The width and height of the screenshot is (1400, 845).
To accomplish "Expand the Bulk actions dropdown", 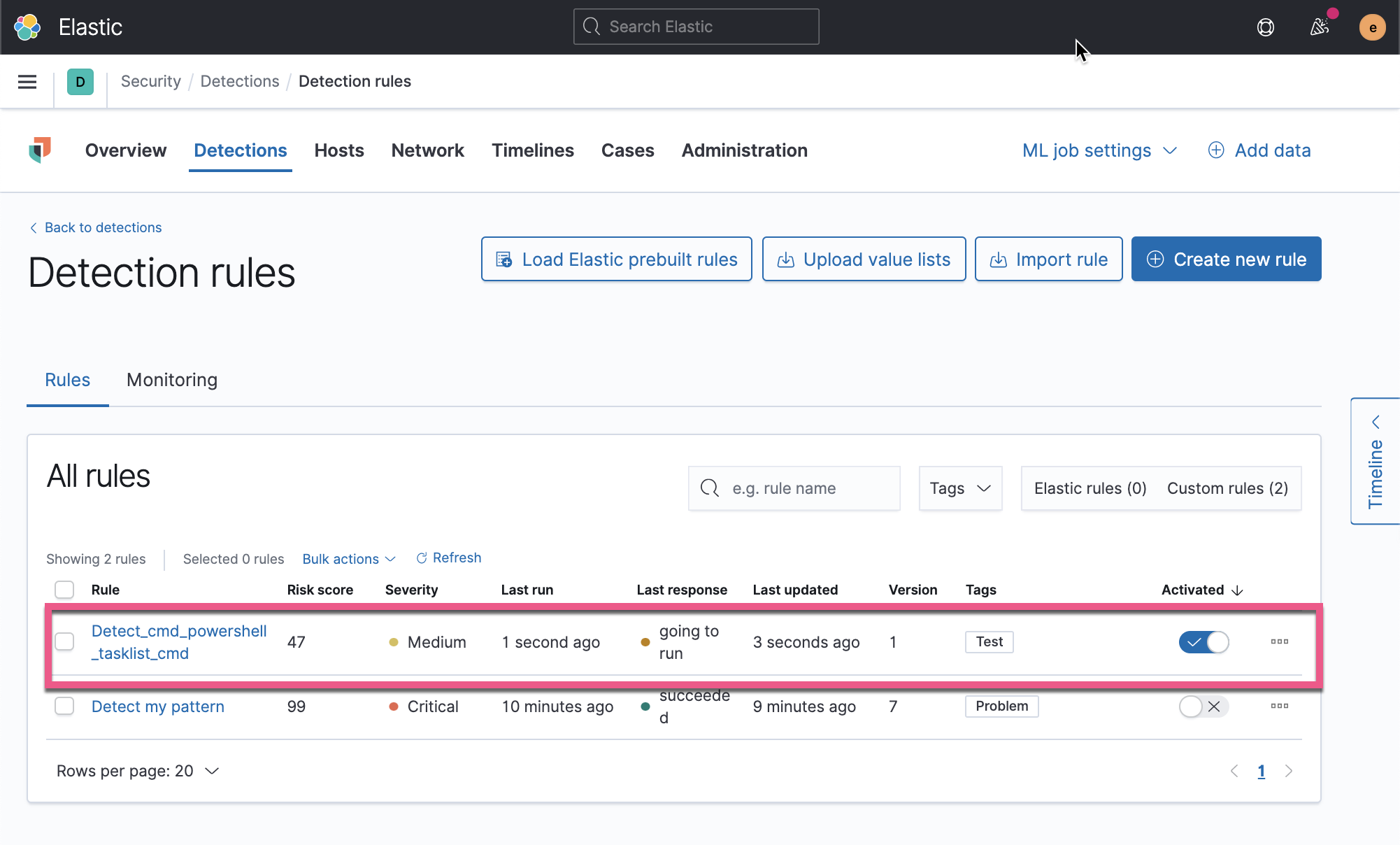I will coord(348,558).
